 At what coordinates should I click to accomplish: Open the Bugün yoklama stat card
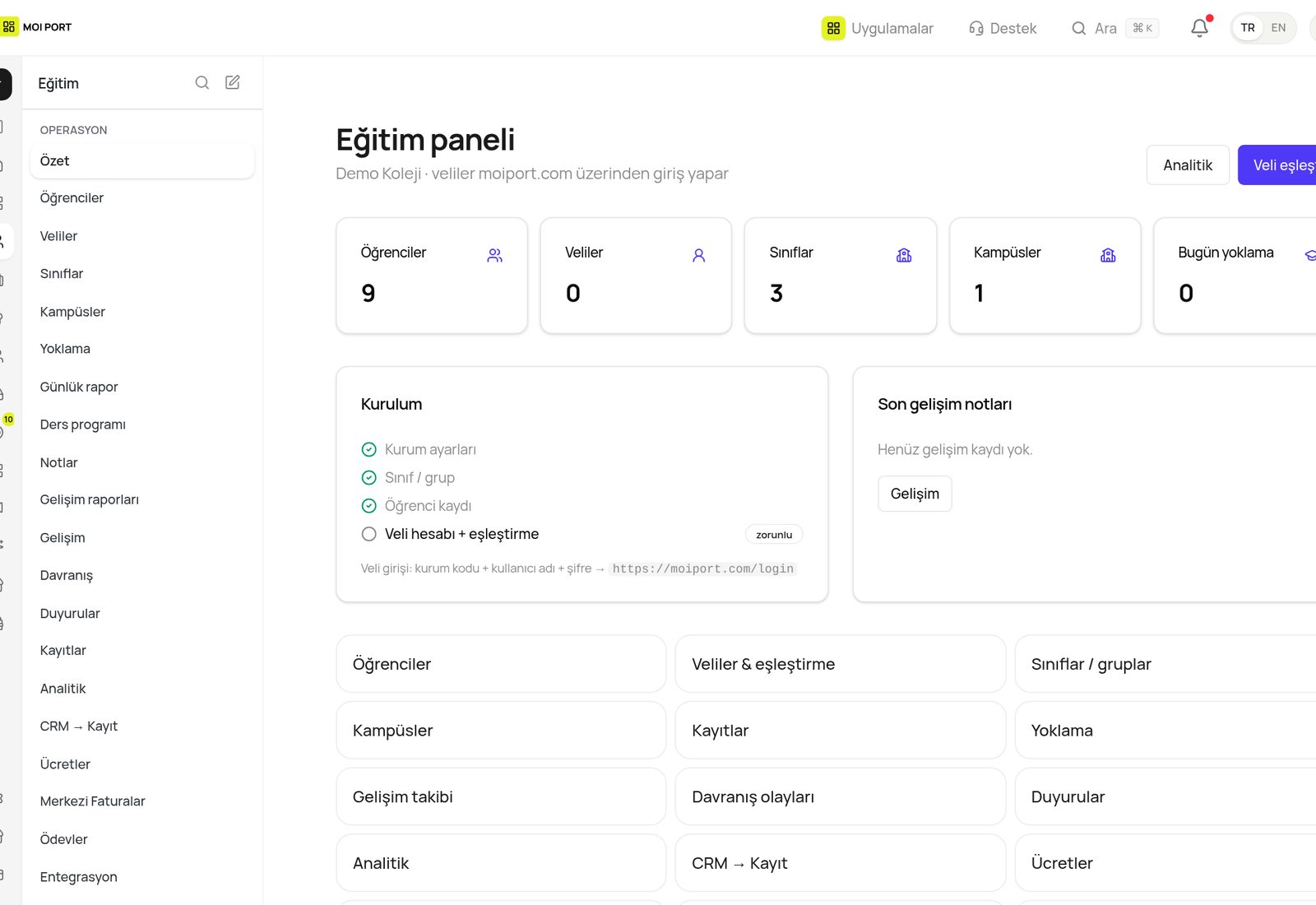pyautogui.click(x=1235, y=276)
